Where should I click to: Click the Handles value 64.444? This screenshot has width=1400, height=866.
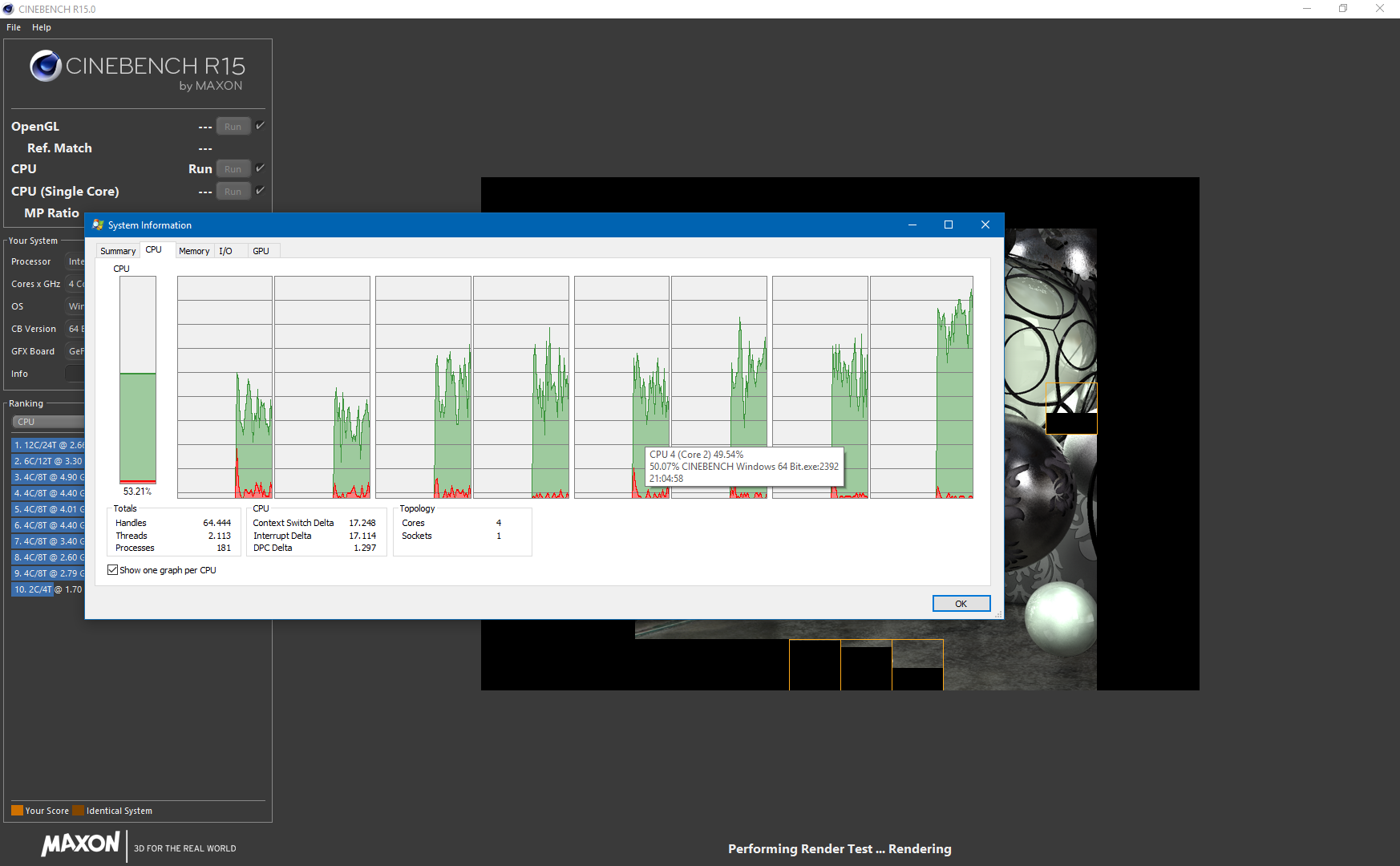point(216,523)
